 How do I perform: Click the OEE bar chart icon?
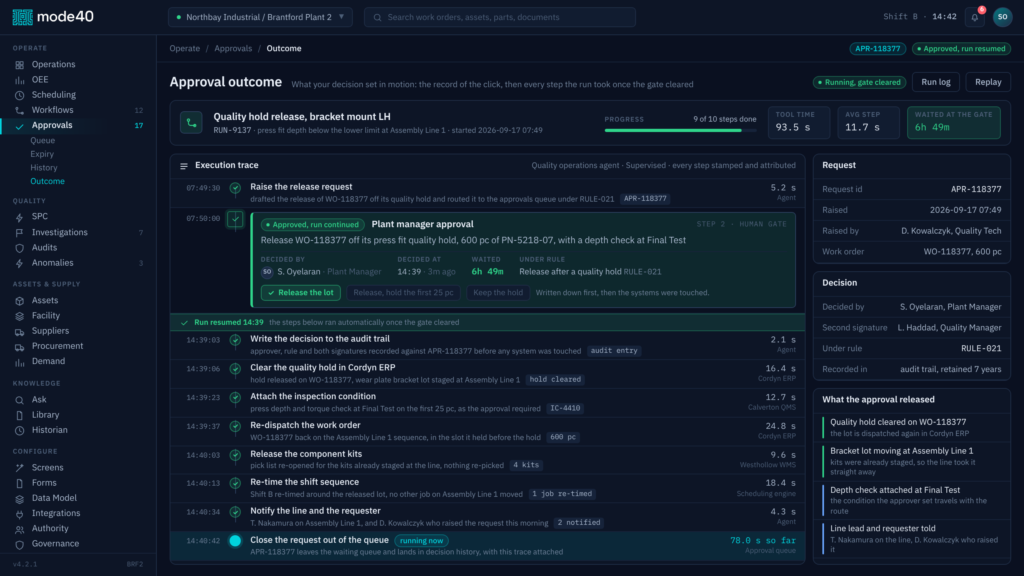(20, 80)
